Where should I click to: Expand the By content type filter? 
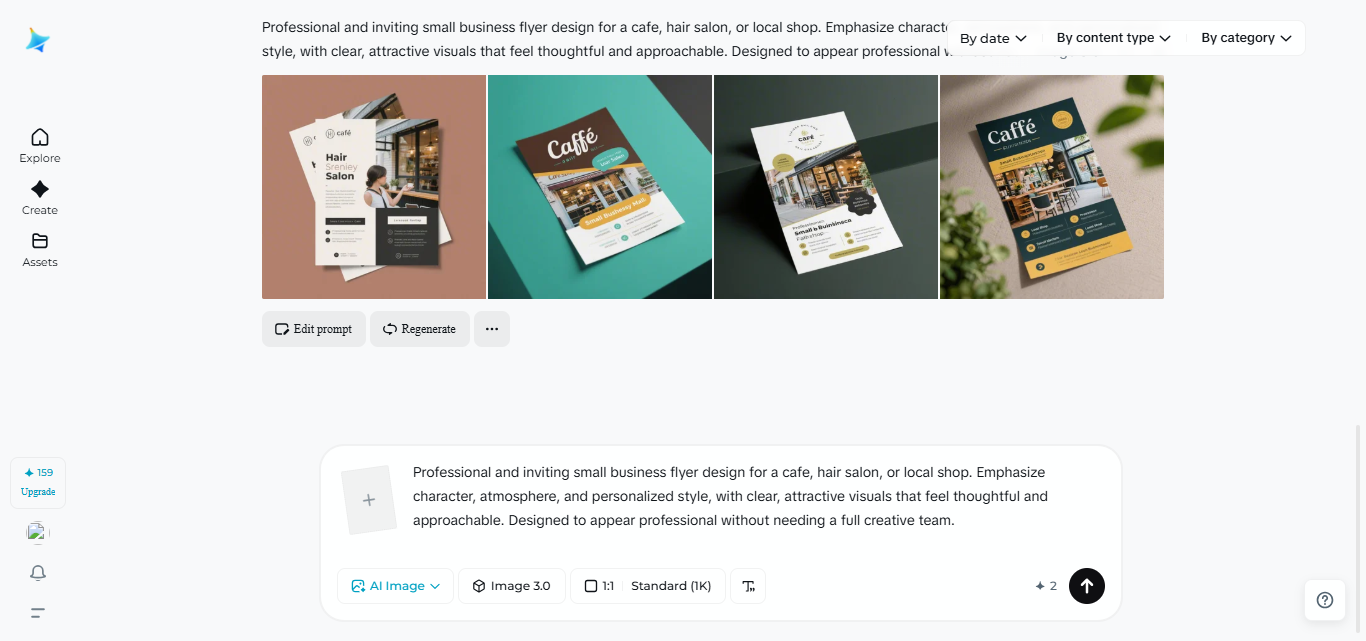1113,38
